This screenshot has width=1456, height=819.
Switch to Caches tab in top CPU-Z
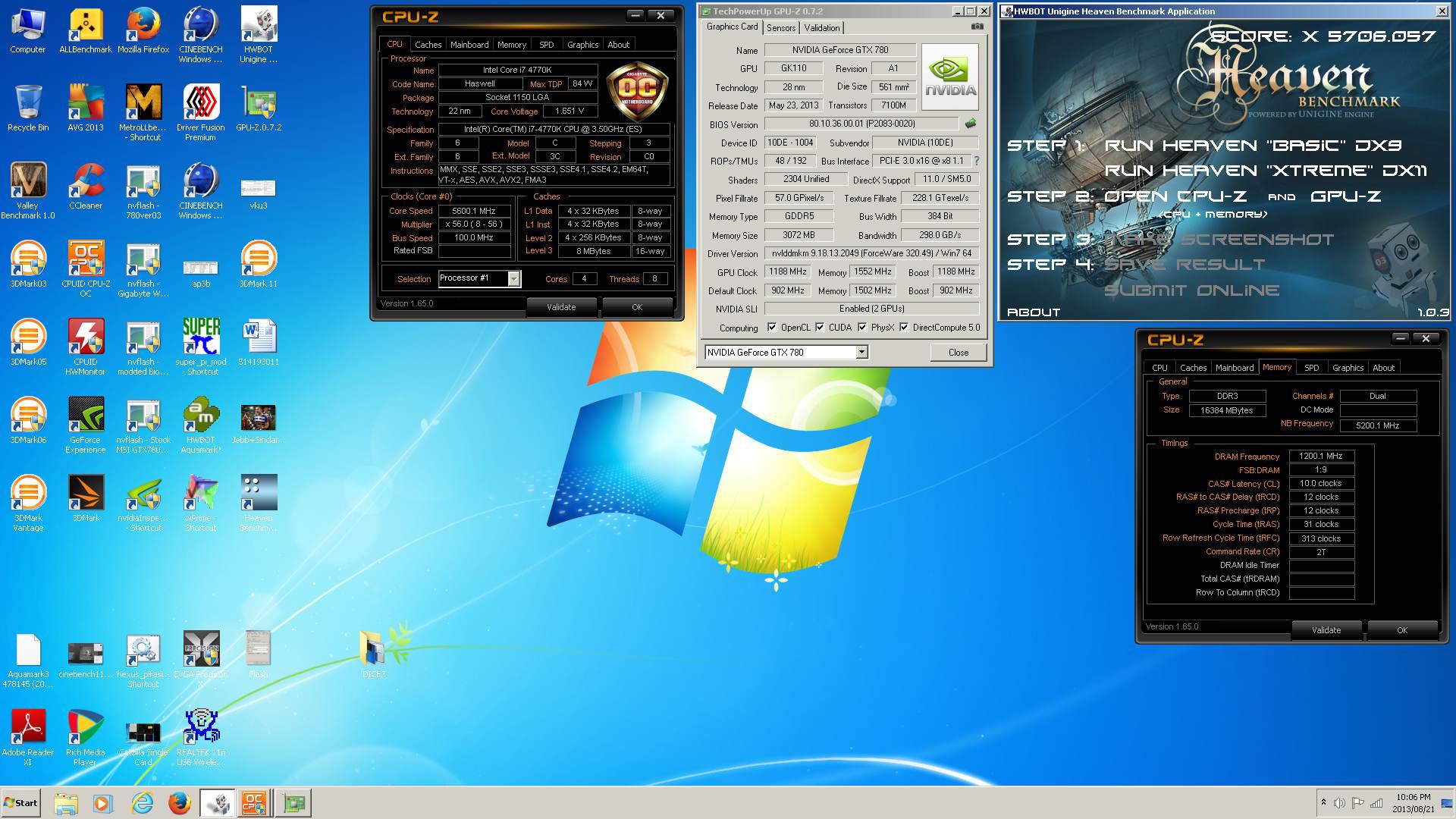(x=428, y=45)
